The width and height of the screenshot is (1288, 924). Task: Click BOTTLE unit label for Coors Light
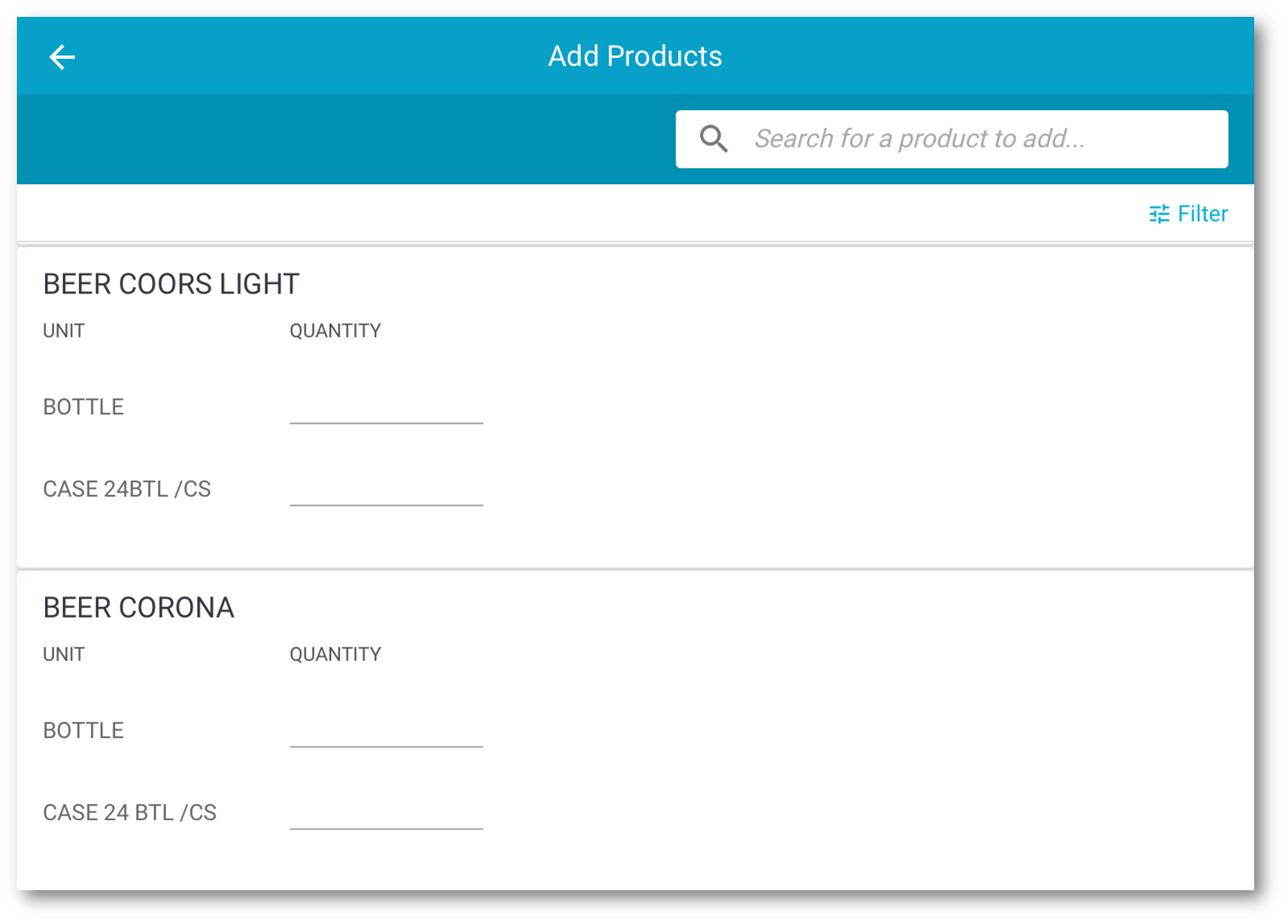84,407
